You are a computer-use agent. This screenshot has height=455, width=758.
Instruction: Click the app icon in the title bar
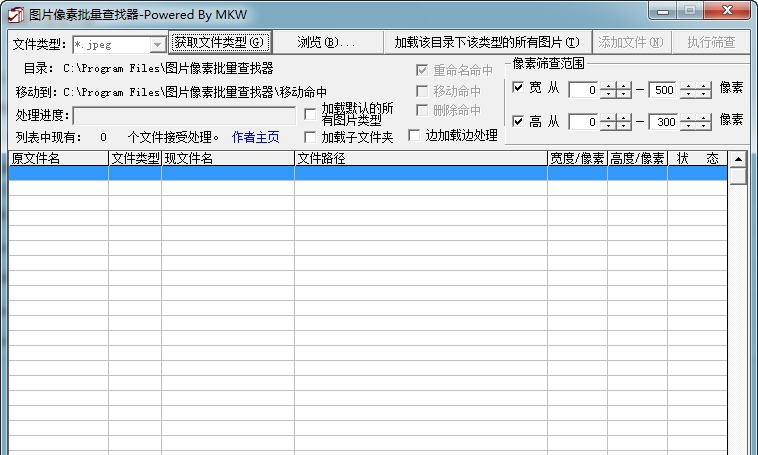[15, 15]
